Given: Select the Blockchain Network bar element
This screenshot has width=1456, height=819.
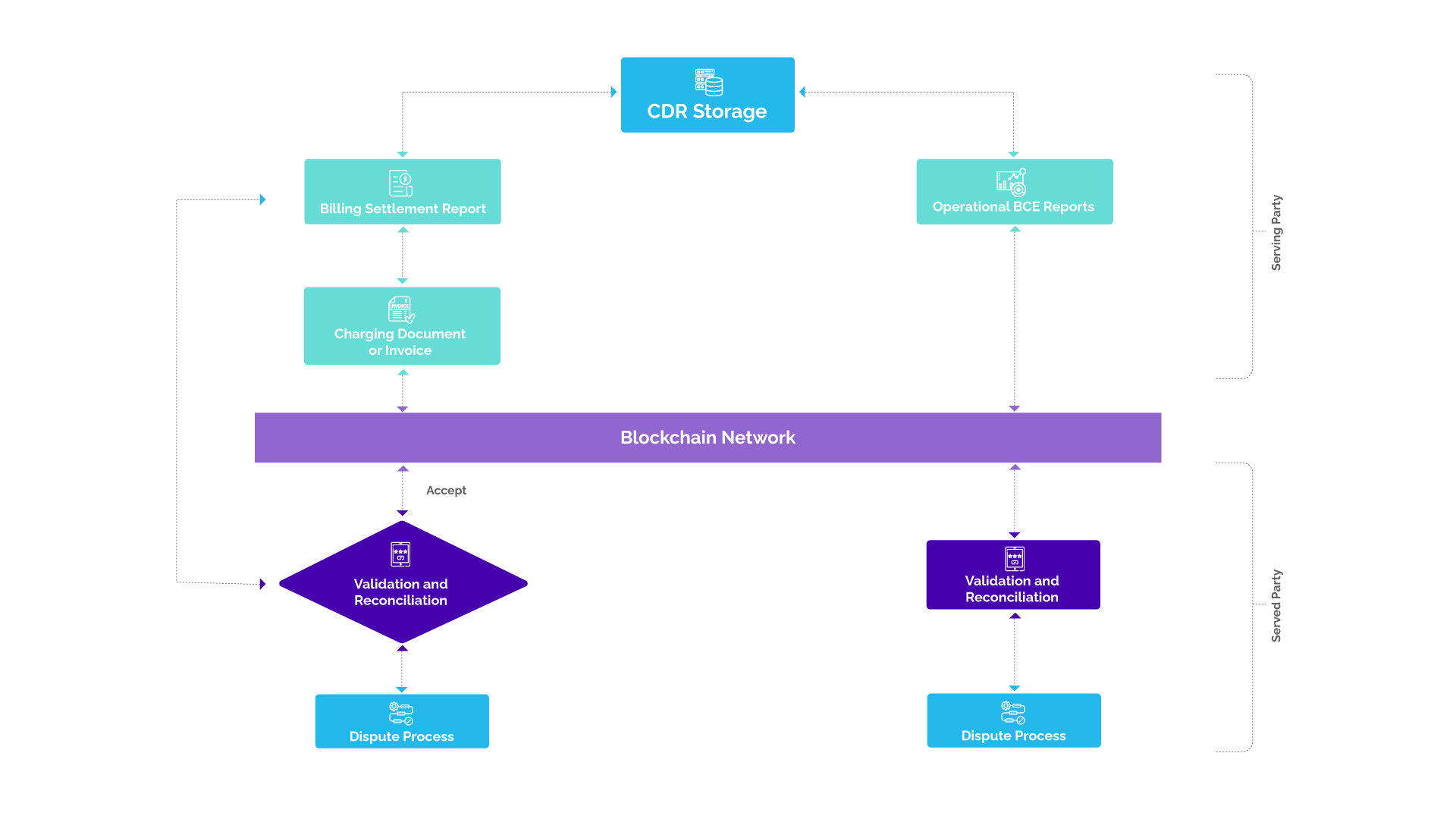Looking at the screenshot, I should click(708, 437).
